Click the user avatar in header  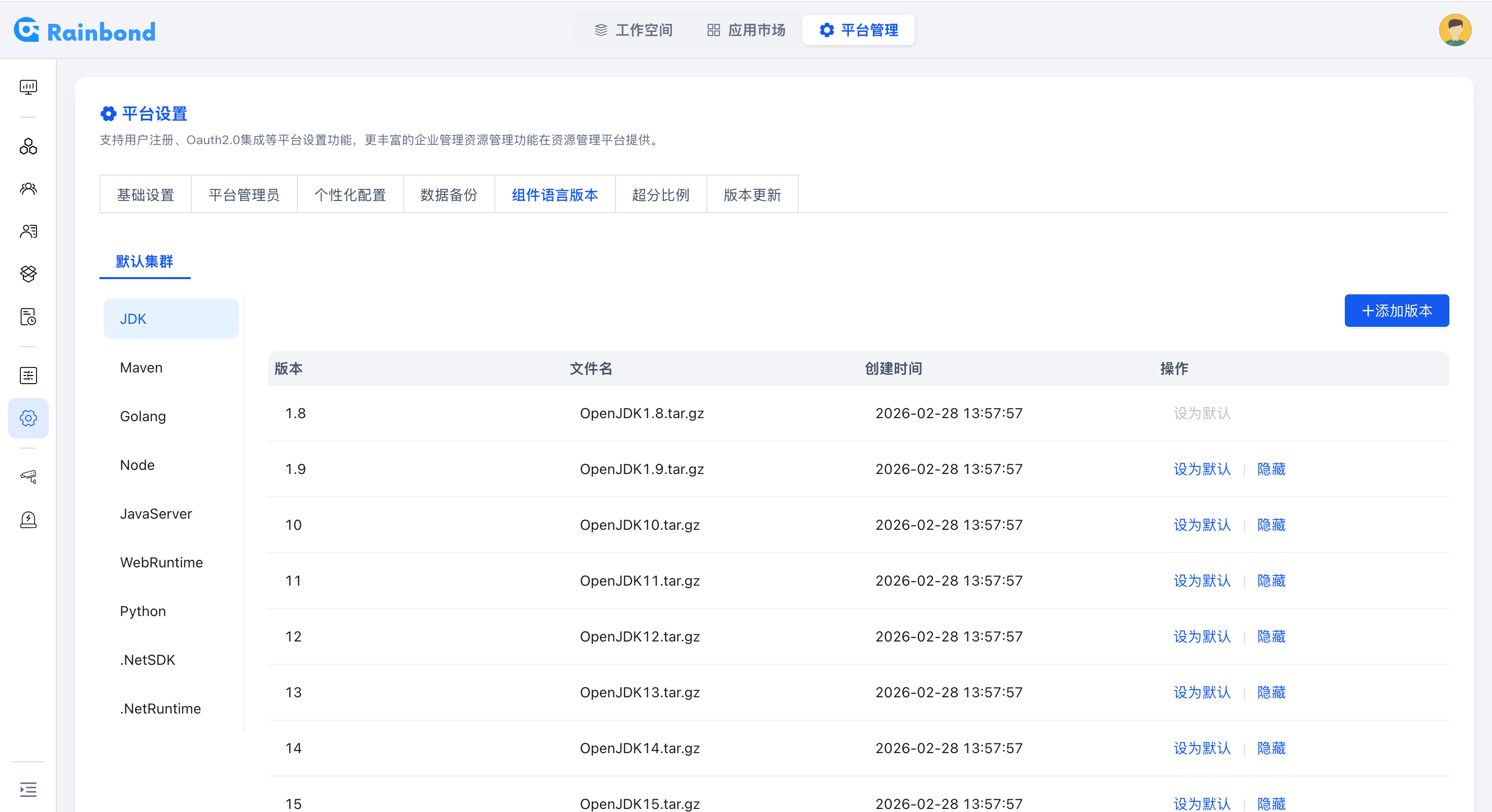(x=1454, y=30)
